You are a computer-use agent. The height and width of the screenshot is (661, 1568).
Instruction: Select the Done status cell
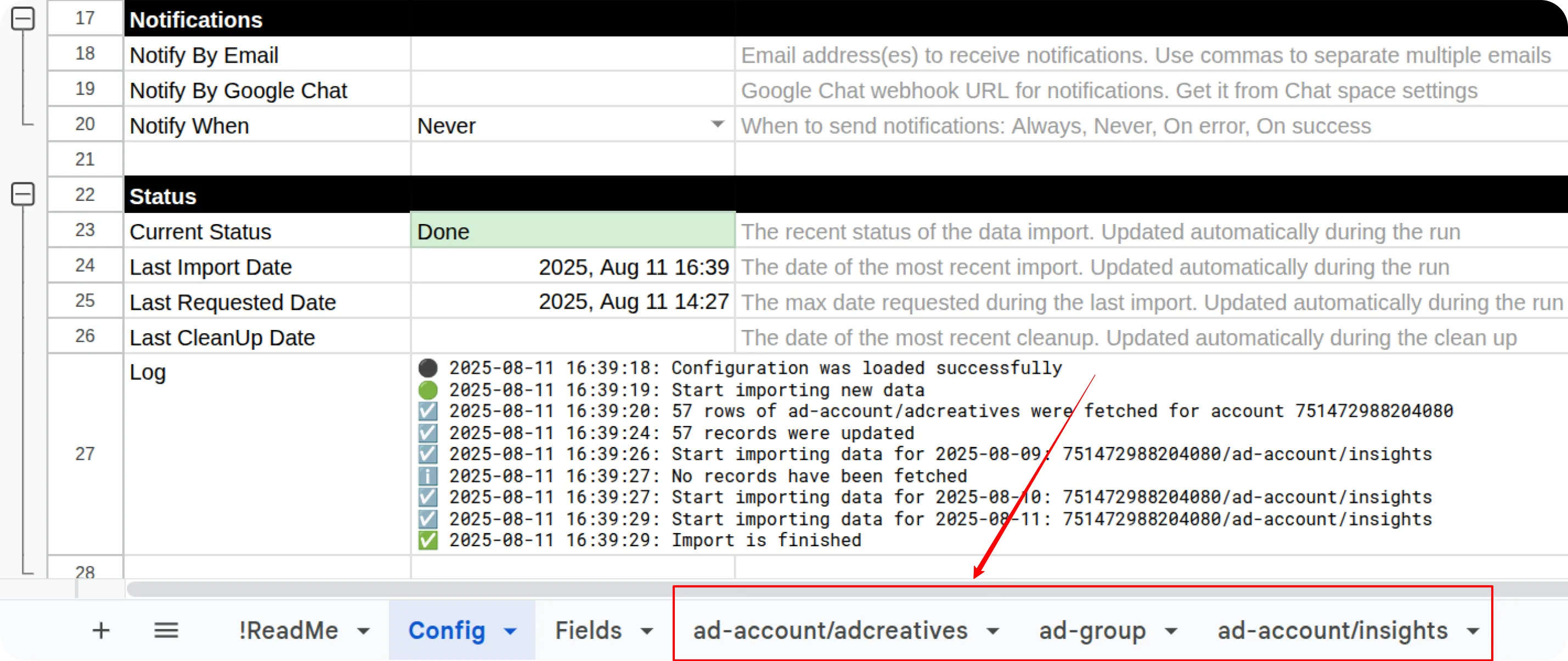tap(573, 231)
